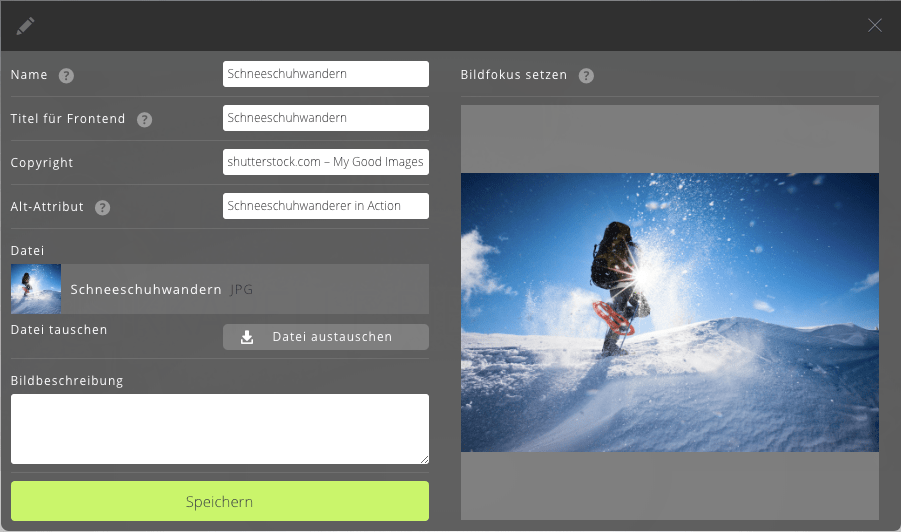The height and width of the screenshot is (532, 901).
Task: Focus the Name input field
Action: [325, 74]
